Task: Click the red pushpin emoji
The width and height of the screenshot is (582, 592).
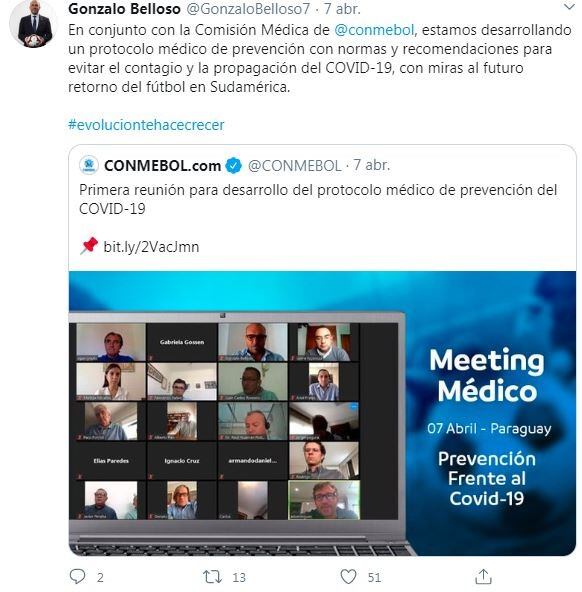Action: (89, 246)
